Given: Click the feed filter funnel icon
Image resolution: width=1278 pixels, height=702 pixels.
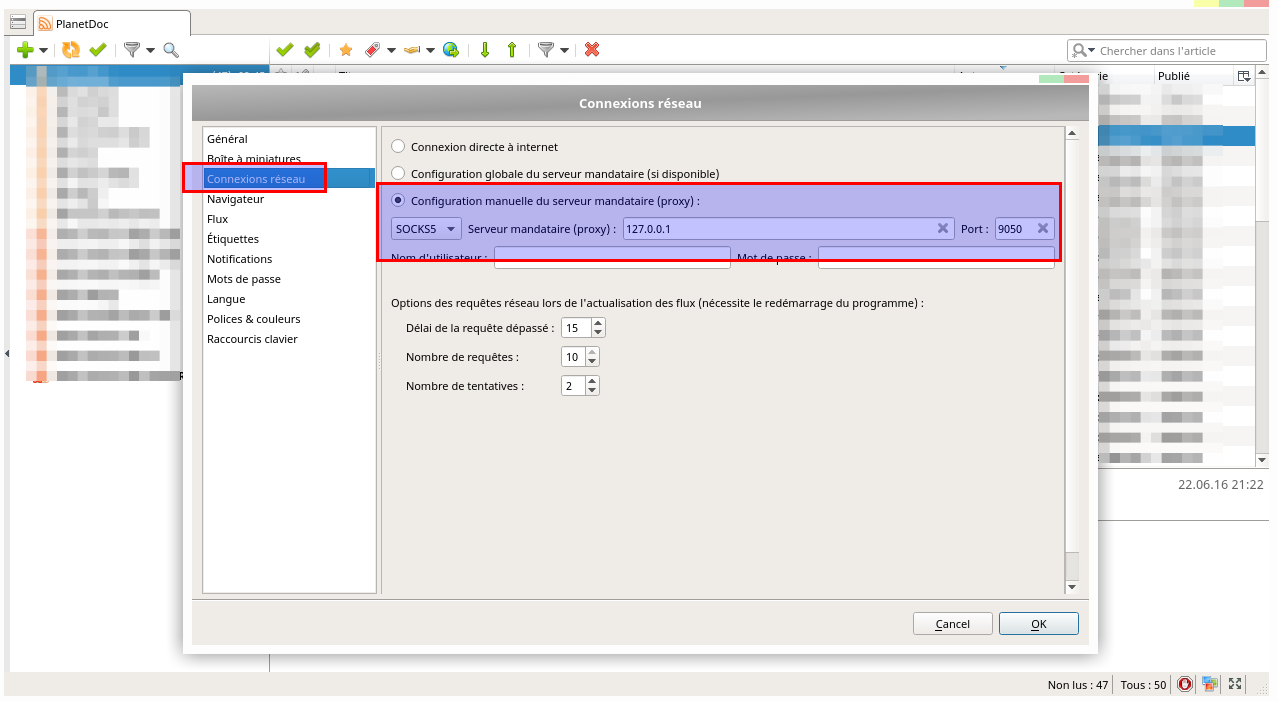Looking at the screenshot, I should 132,49.
